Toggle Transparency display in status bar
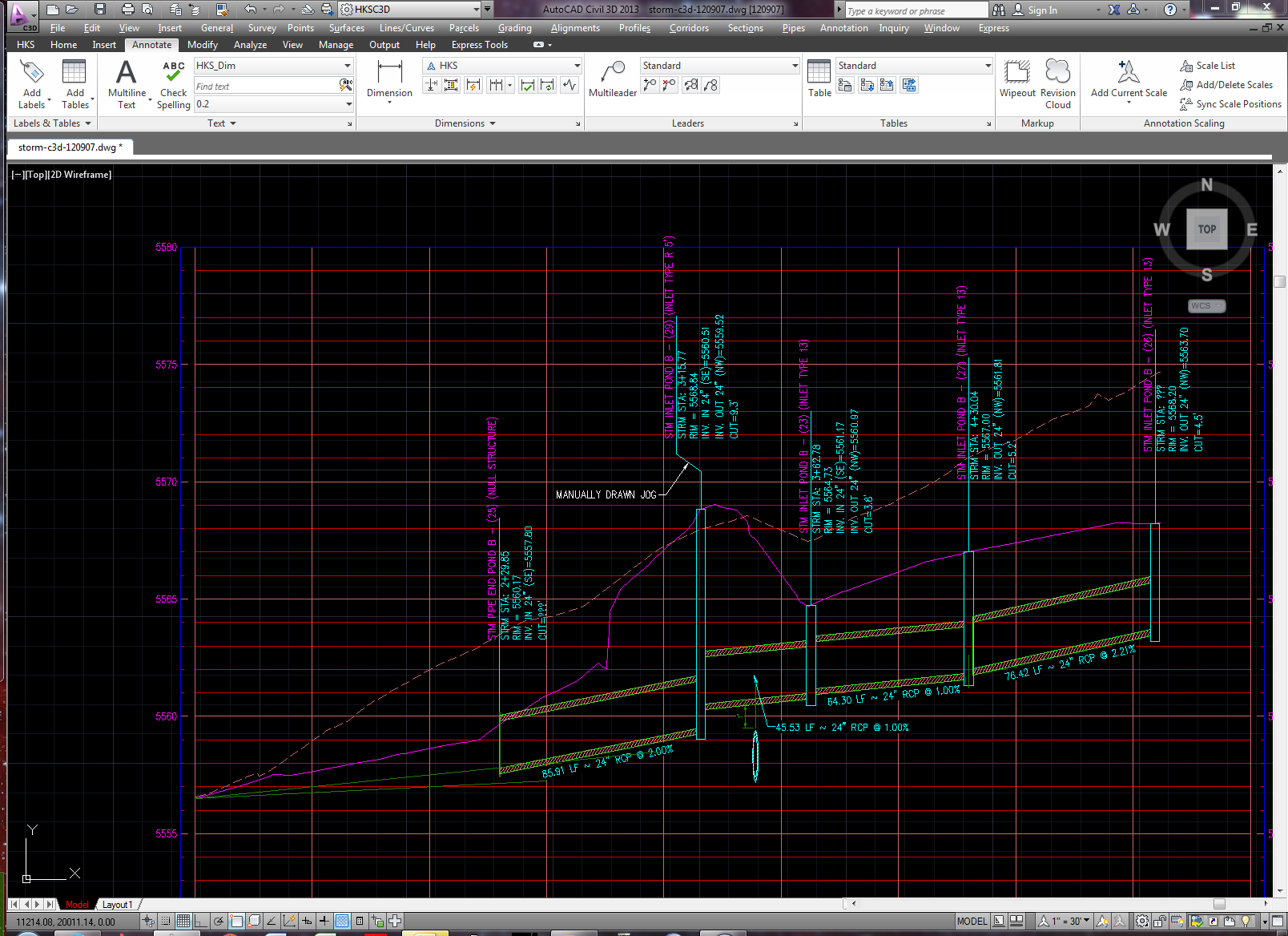Image resolution: width=1288 pixels, height=936 pixels. pos(342,922)
